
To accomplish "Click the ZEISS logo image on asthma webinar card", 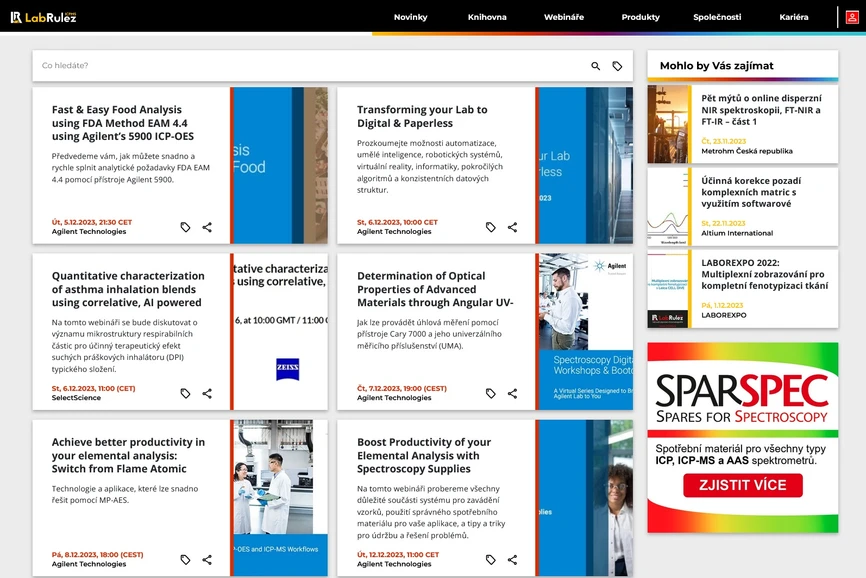I will tap(288, 369).
